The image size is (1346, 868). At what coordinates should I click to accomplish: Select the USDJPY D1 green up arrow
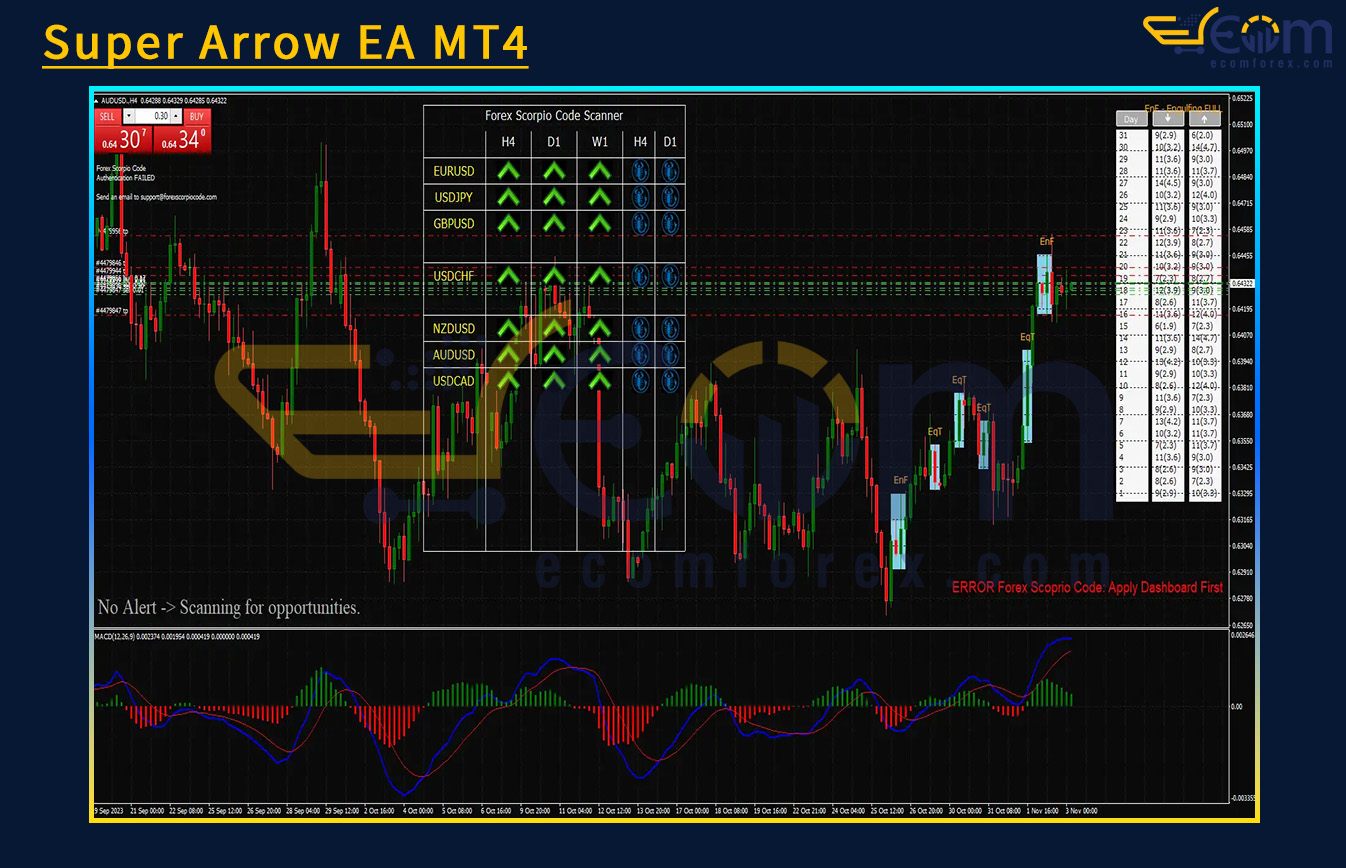click(x=554, y=197)
